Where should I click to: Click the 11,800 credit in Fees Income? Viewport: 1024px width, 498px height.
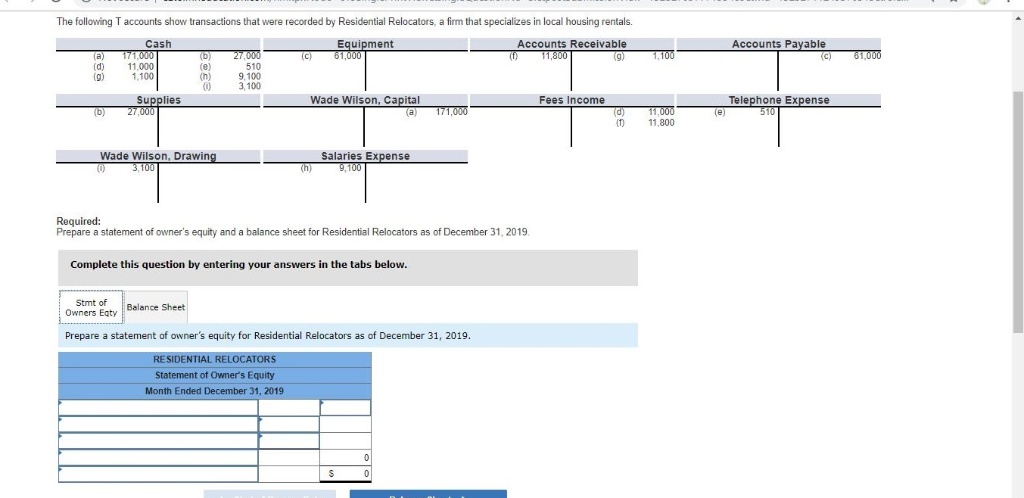[x=661, y=122]
